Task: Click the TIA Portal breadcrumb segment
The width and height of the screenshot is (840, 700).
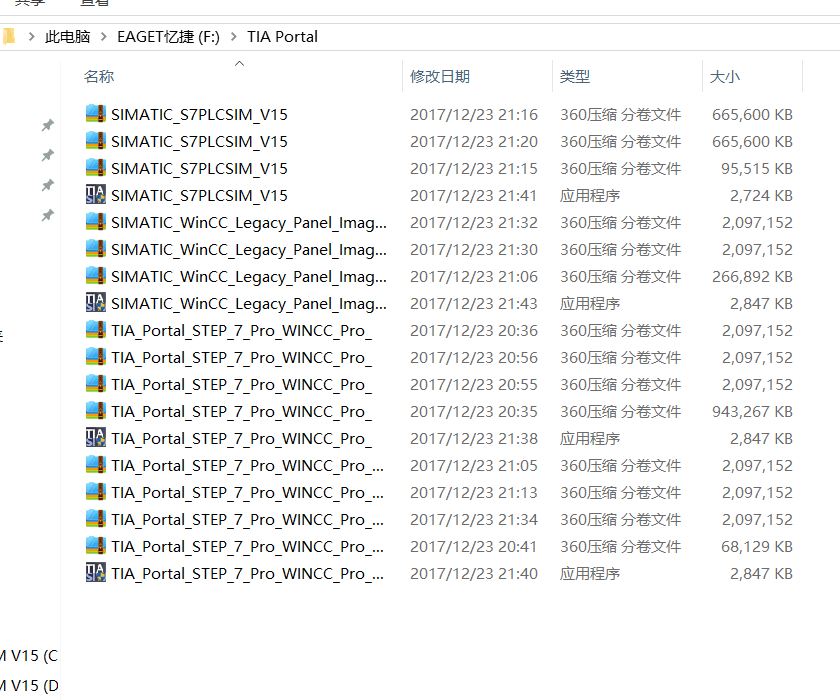Action: point(282,37)
